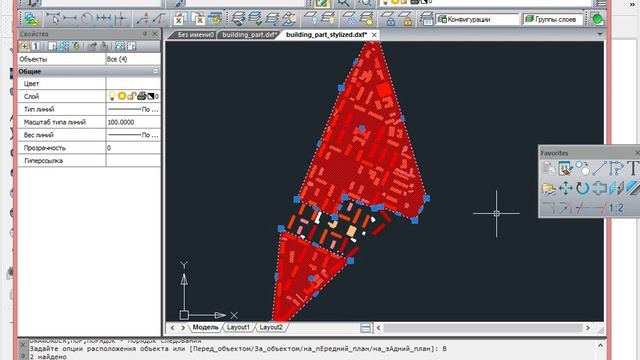
Task: Select the building_part_stylized.dxf tab
Action: (x=326, y=35)
